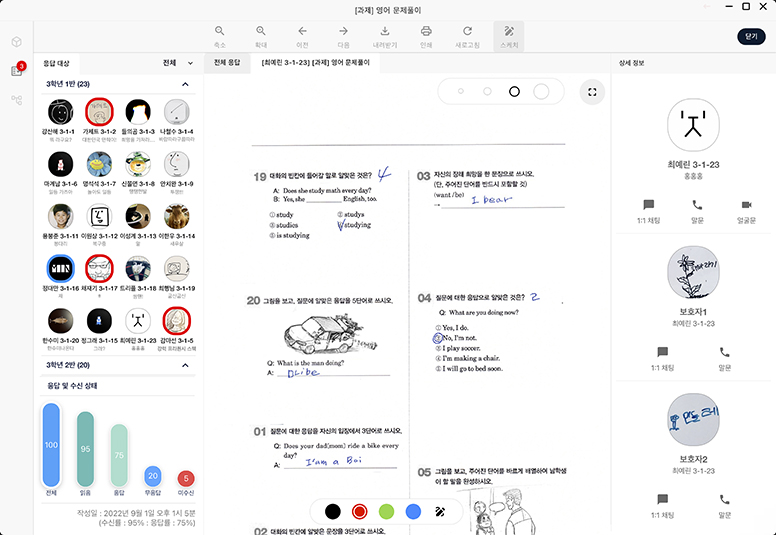This screenshot has width=776, height=535.
Task: Start video call (얼굴톡) with 최예린
Action: coord(746,210)
